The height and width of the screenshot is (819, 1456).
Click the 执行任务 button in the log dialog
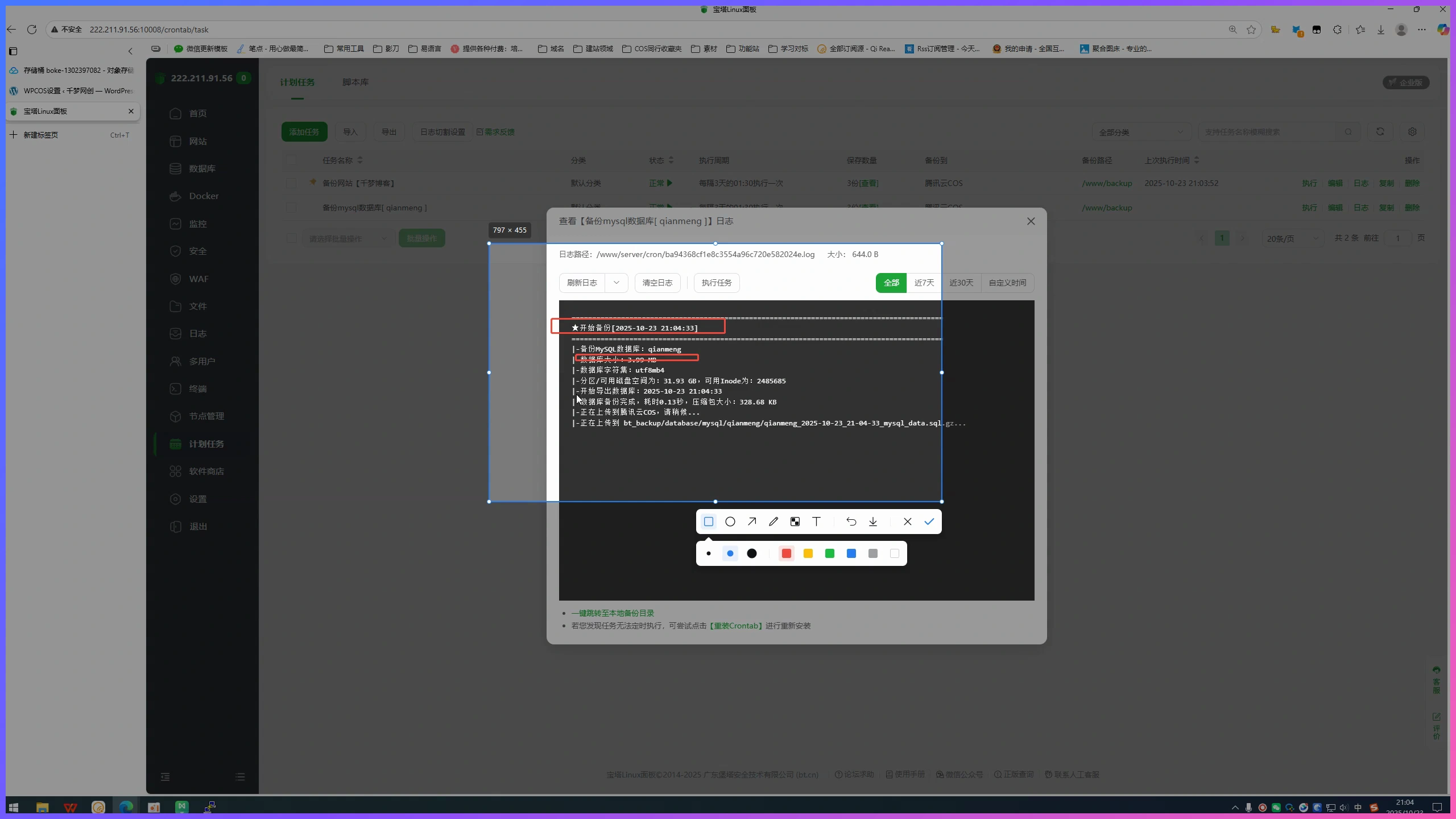[x=717, y=283]
